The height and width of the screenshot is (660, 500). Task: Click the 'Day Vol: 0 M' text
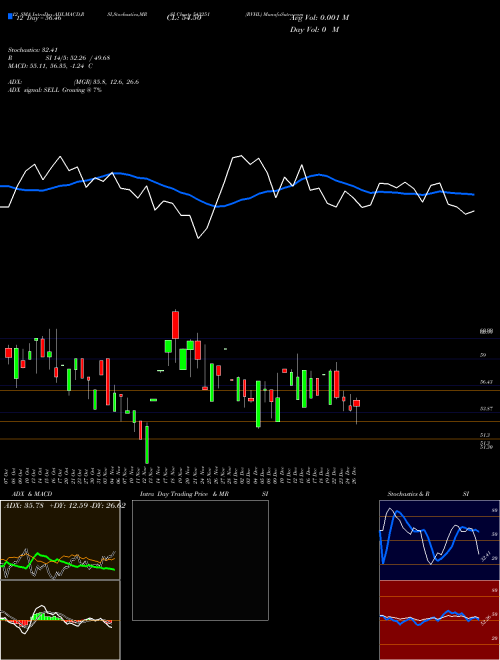click(314, 30)
